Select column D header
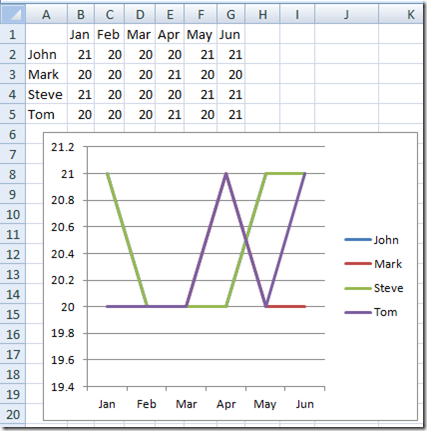The width and height of the screenshot is (427, 431). coord(140,14)
